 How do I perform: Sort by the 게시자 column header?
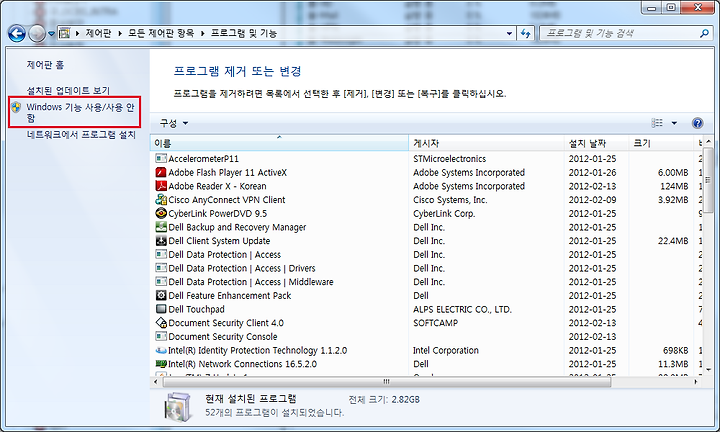pyautogui.click(x=486, y=143)
